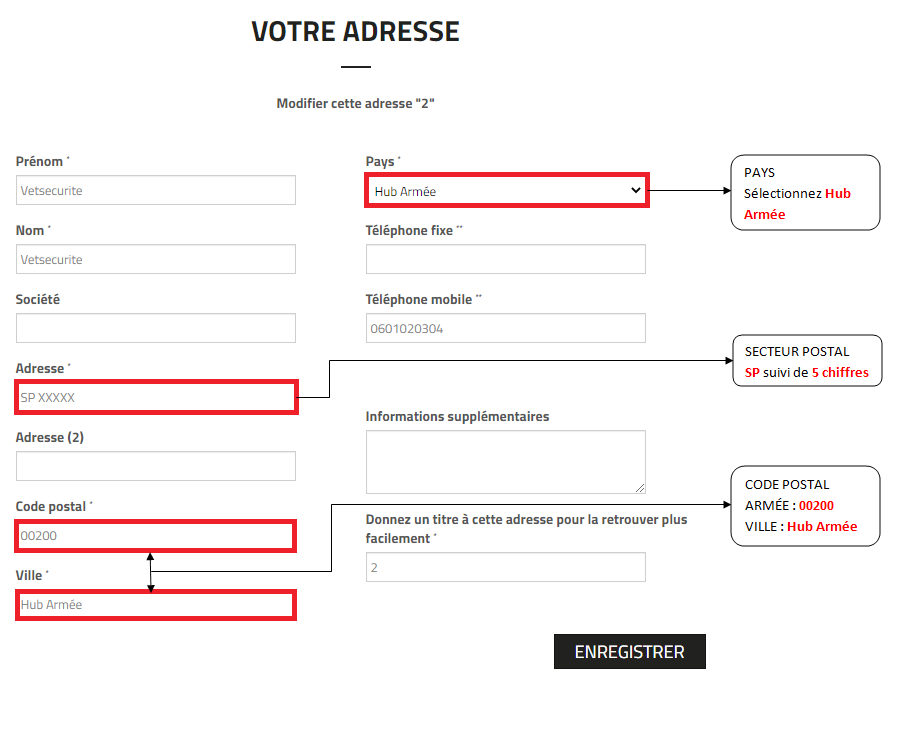Viewport: 909px width, 736px height.
Task: Click the Ville field containing Hub Armée
Action: click(155, 605)
